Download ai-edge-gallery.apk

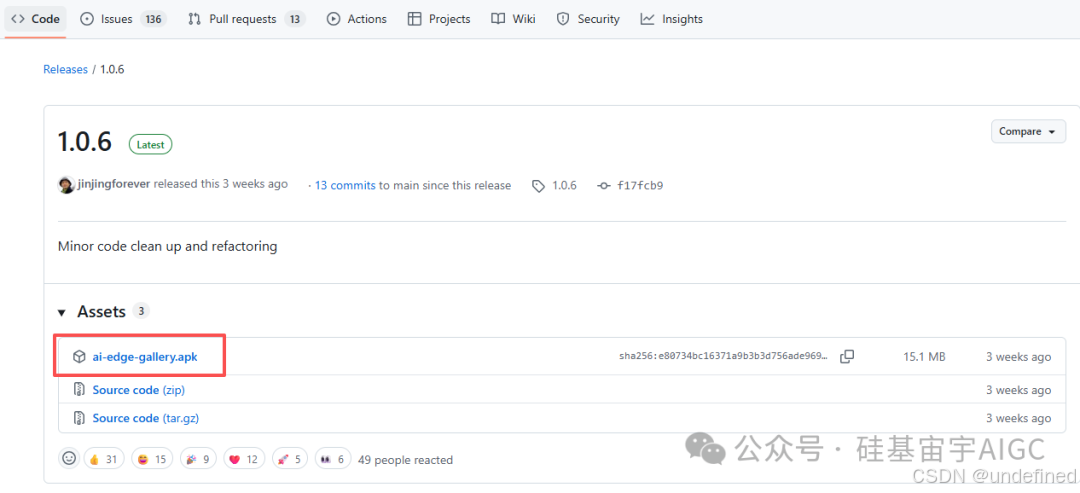pyautogui.click(x=145, y=357)
